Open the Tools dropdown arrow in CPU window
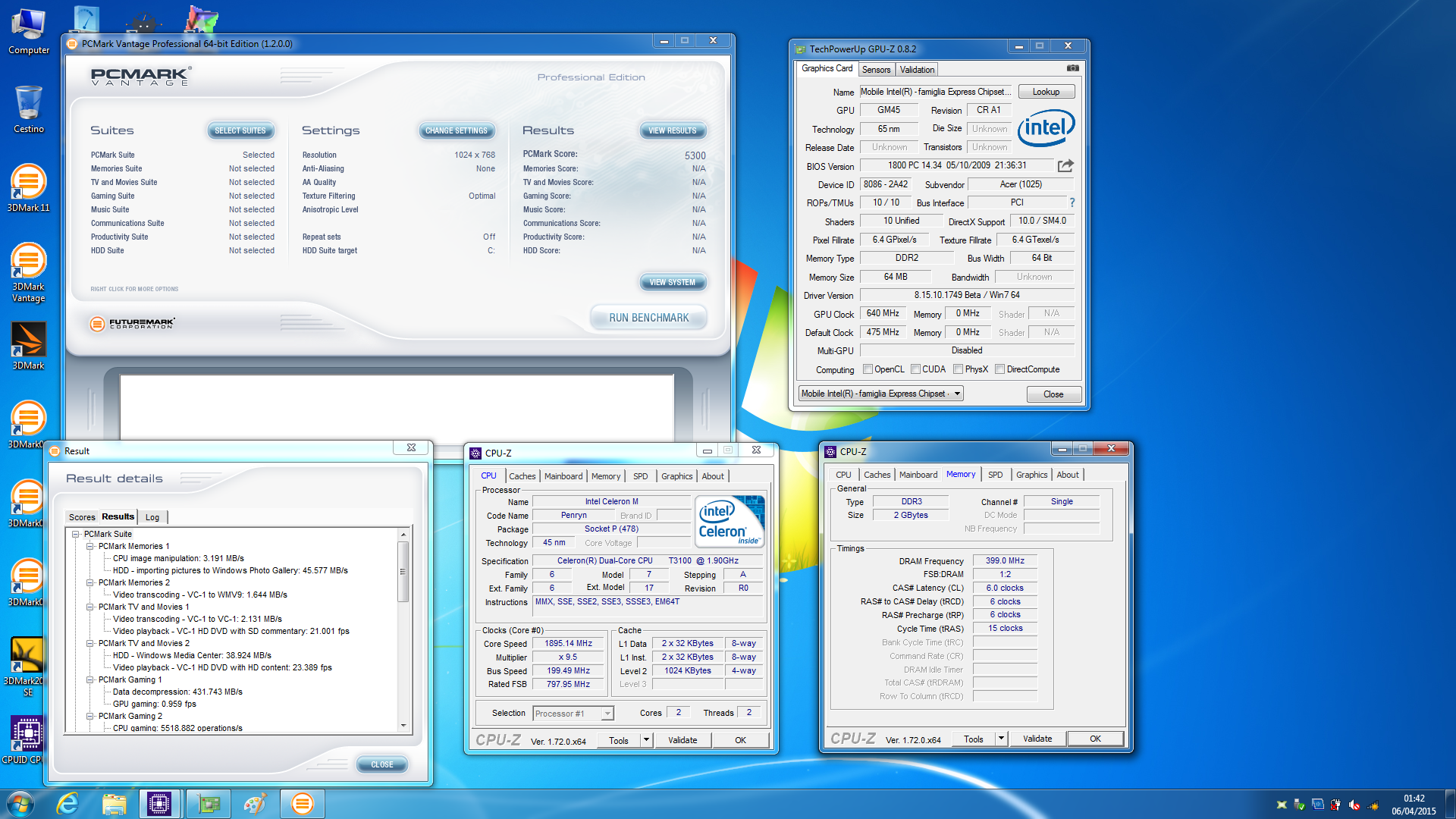The image size is (1456, 819). tap(646, 740)
